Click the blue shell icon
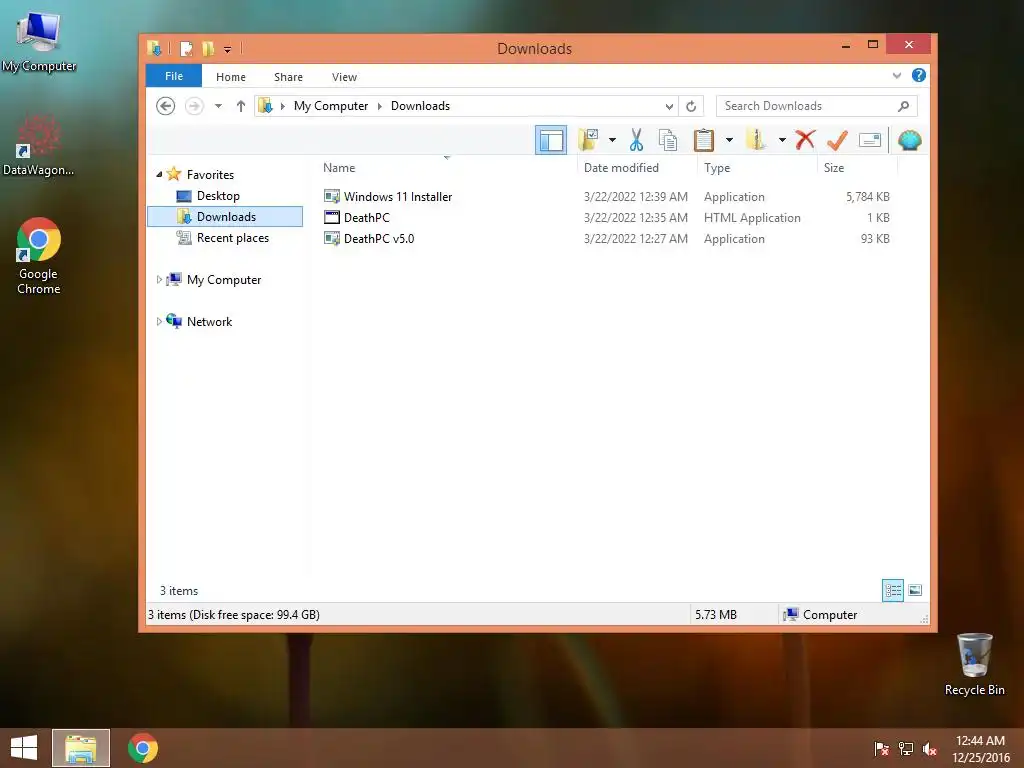The width and height of the screenshot is (1024, 768). pos(909,140)
